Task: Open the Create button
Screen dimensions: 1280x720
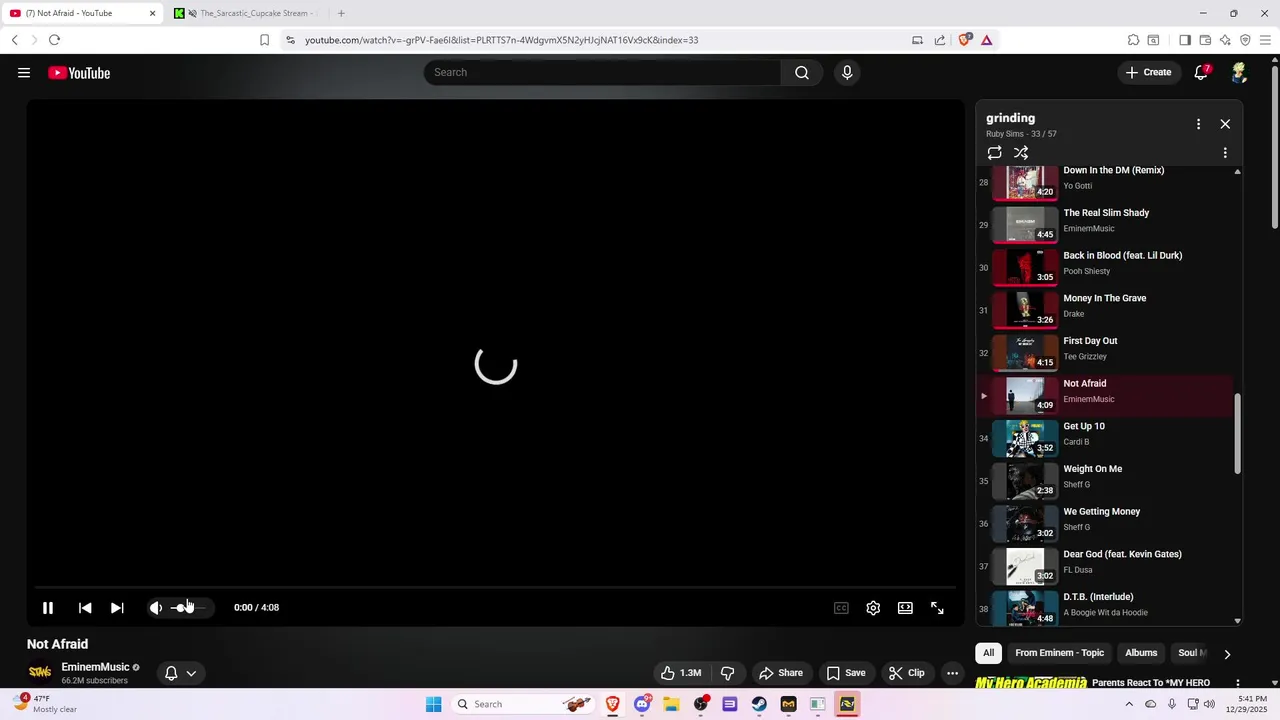Action: pos(1148,72)
